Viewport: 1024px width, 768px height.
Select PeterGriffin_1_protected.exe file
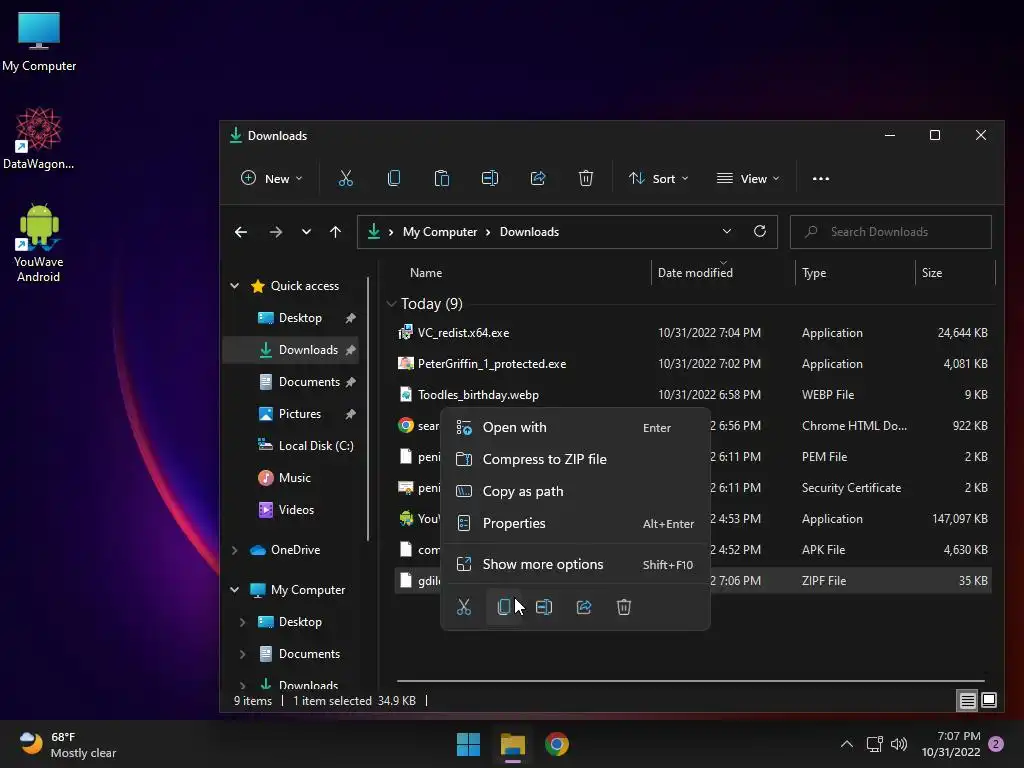[694, 364]
